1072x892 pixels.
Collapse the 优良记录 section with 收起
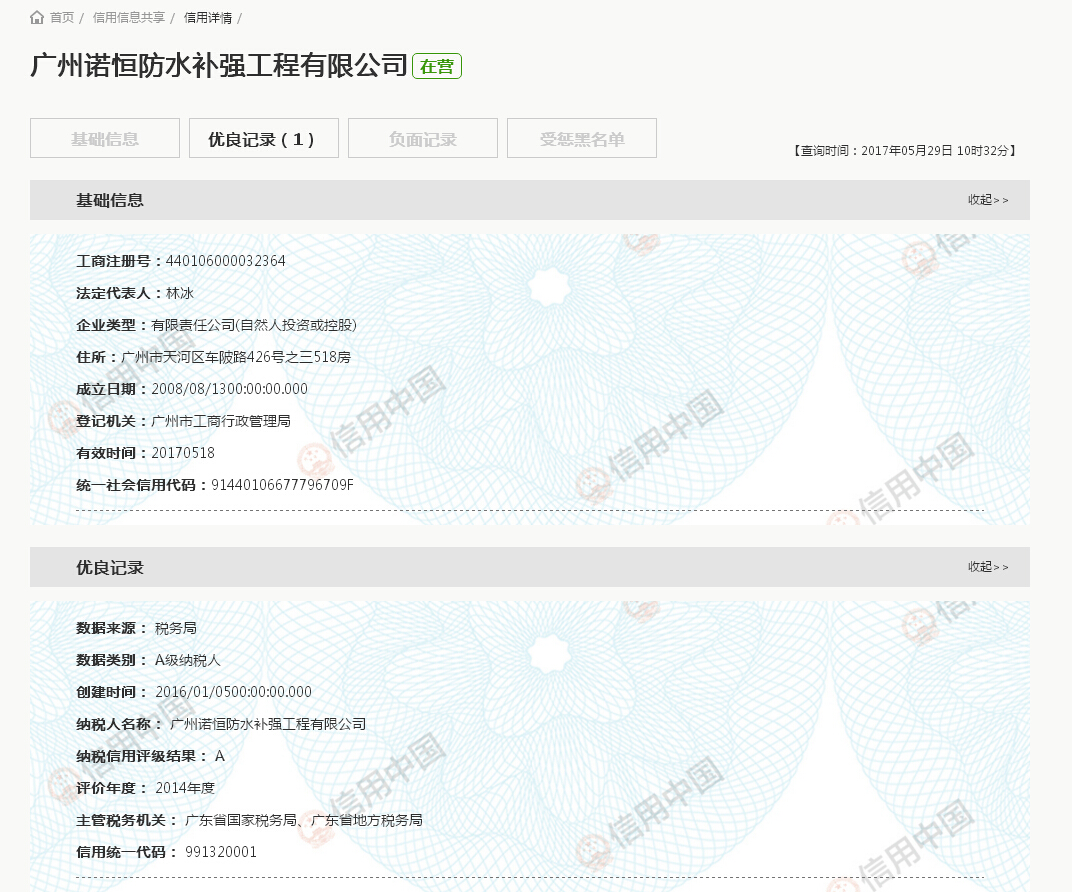[x=988, y=567]
